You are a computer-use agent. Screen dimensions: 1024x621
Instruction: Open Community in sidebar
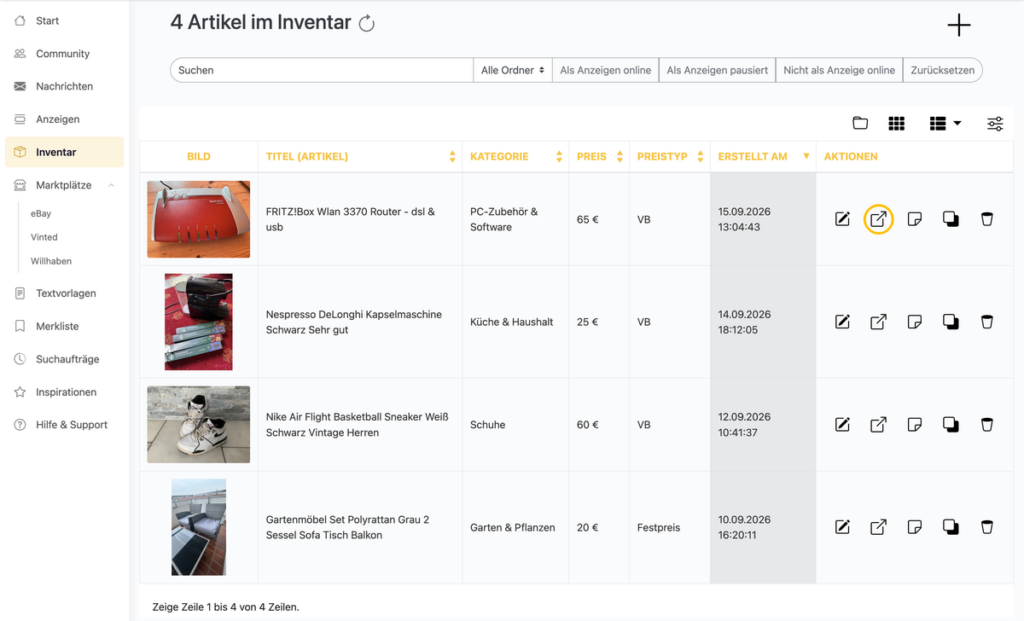tap(64, 54)
